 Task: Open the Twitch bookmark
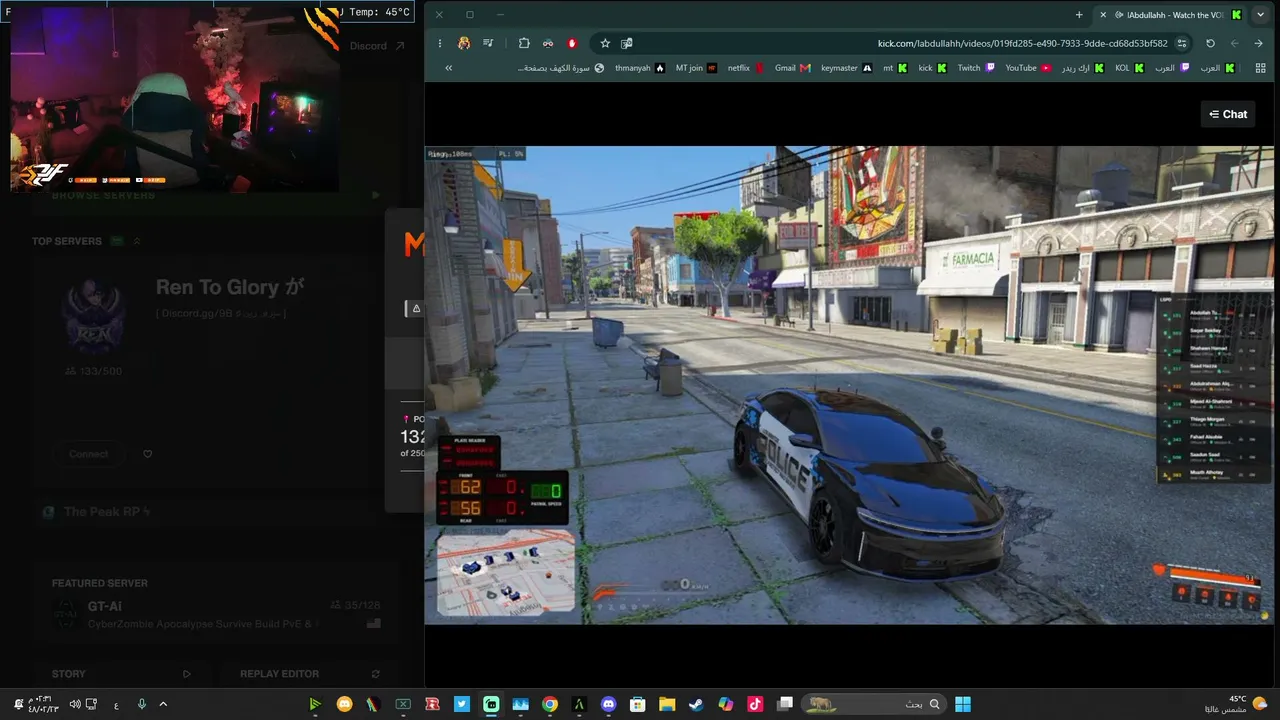[976, 68]
